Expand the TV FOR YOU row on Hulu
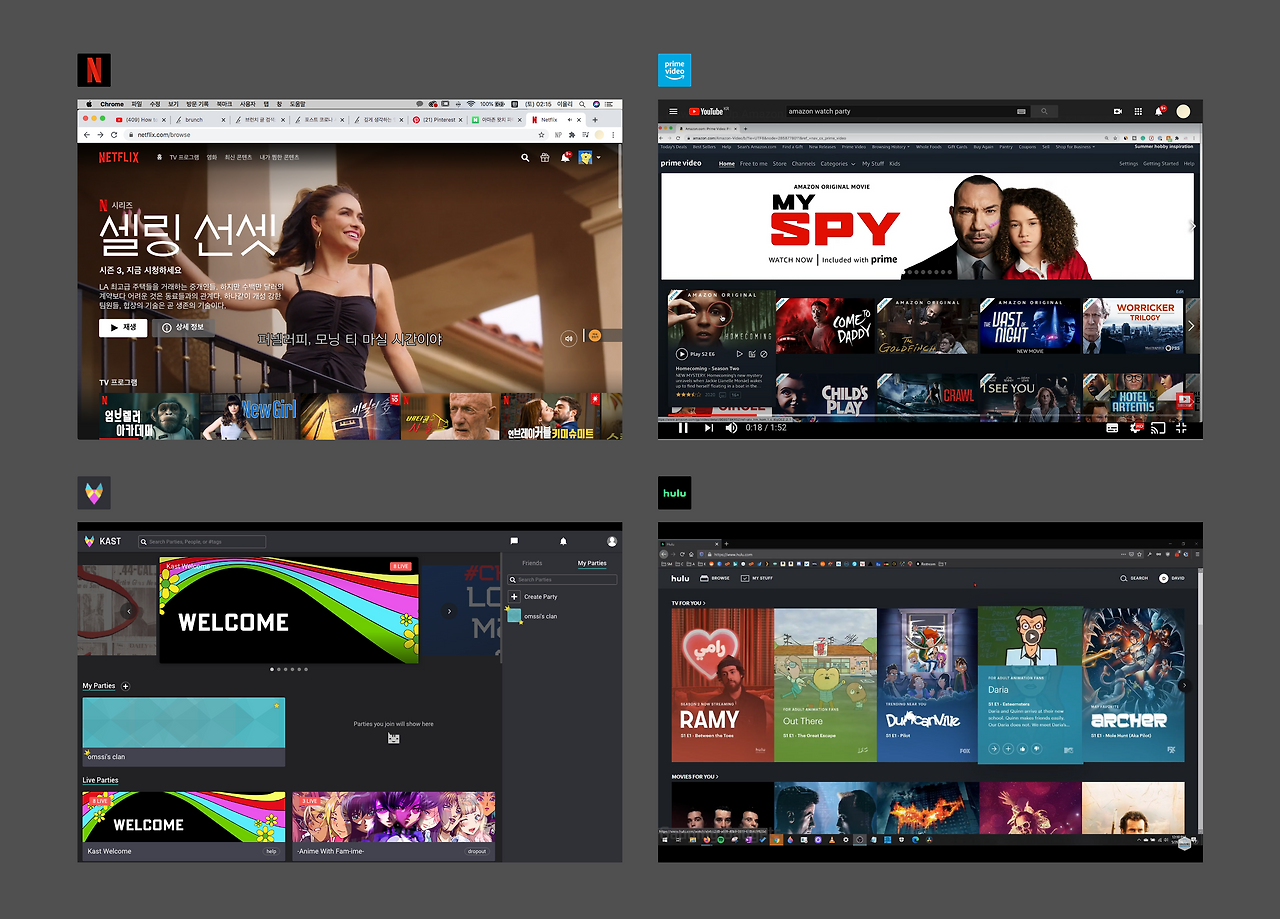The height and width of the screenshot is (919, 1280). [688, 603]
